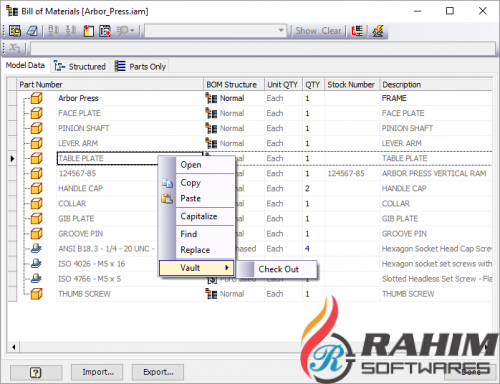Click the Renumber Items toolbar icon

pos(71,31)
